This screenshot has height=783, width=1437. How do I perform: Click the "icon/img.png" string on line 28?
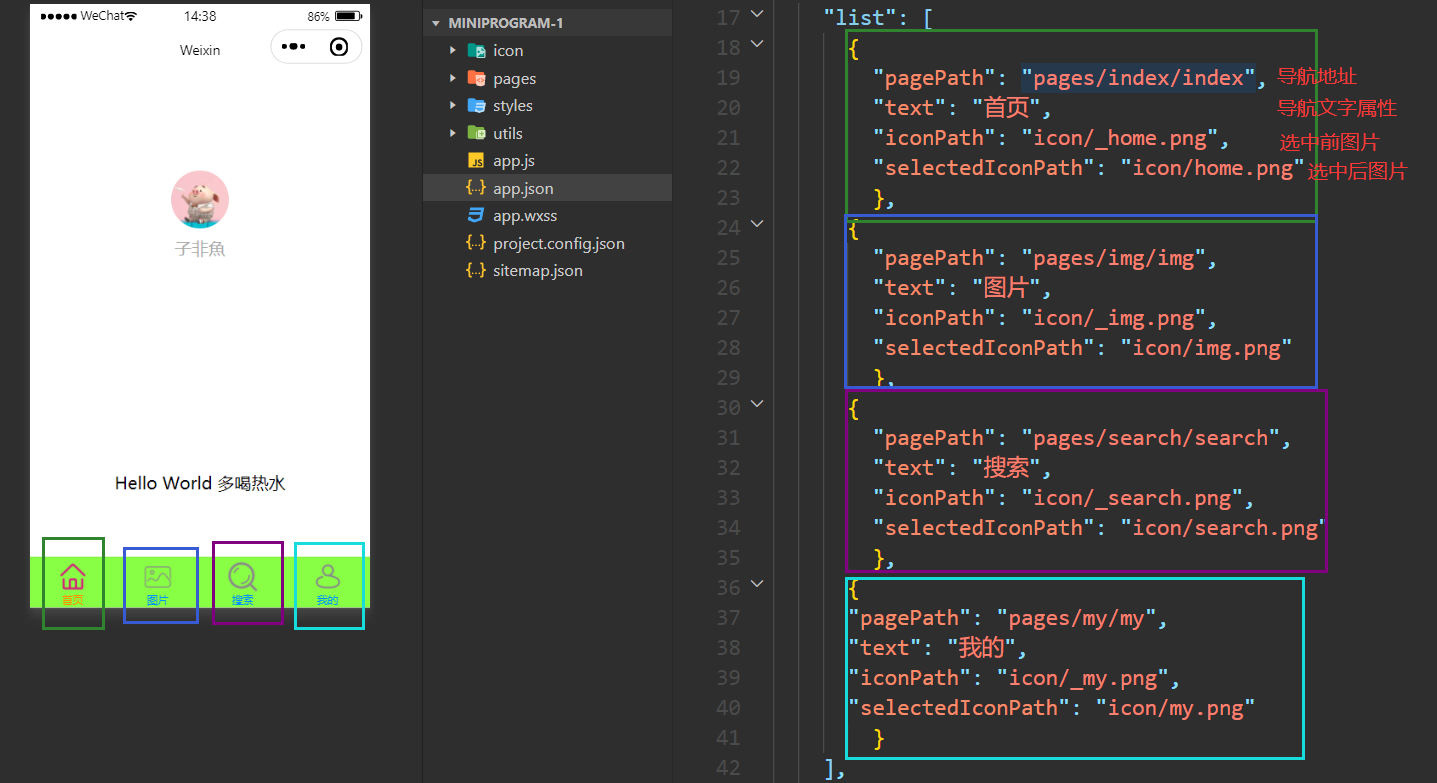tap(1207, 348)
